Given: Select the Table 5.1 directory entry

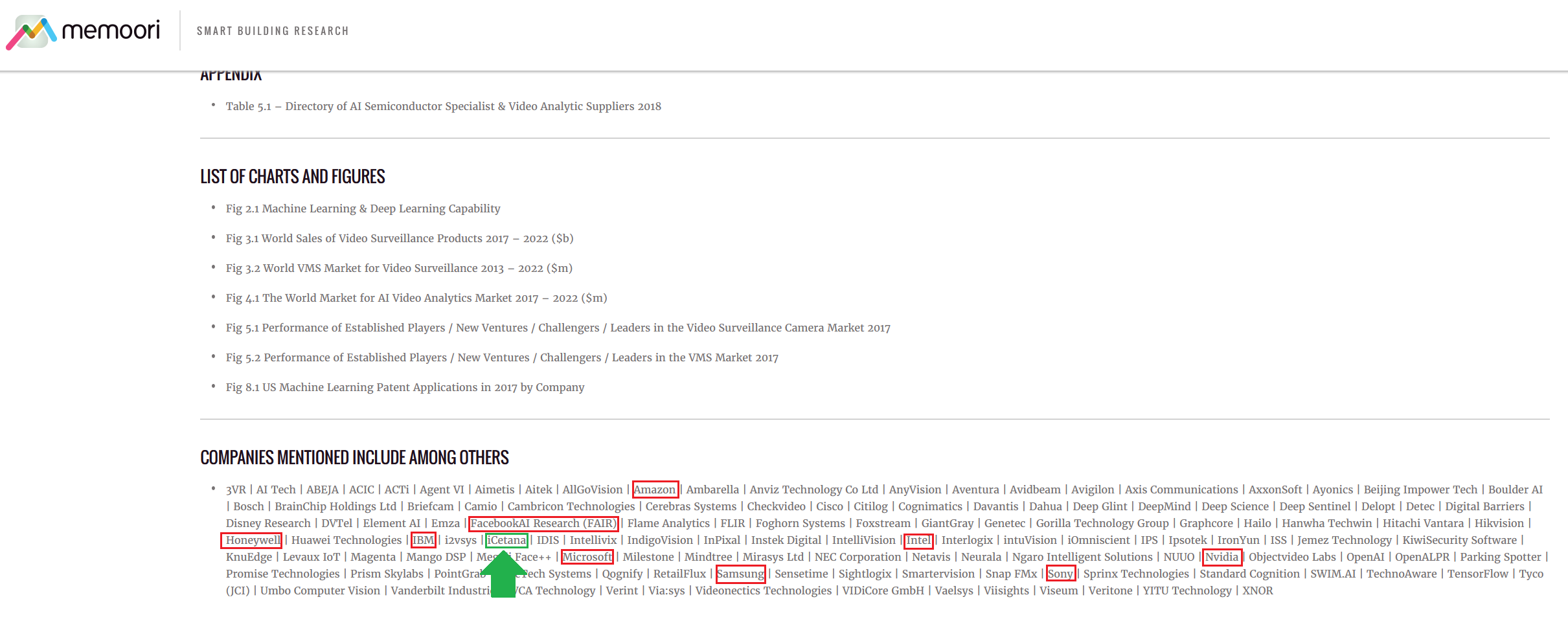Looking at the screenshot, I should [x=443, y=106].
